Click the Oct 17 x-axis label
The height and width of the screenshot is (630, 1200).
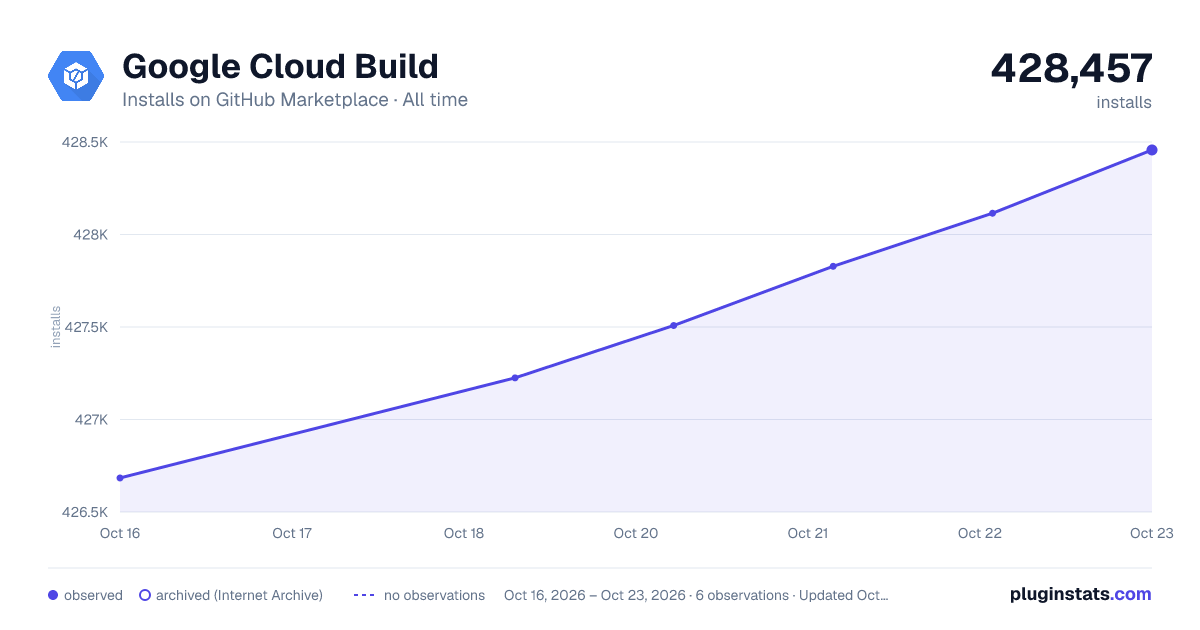tap(292, 533)
